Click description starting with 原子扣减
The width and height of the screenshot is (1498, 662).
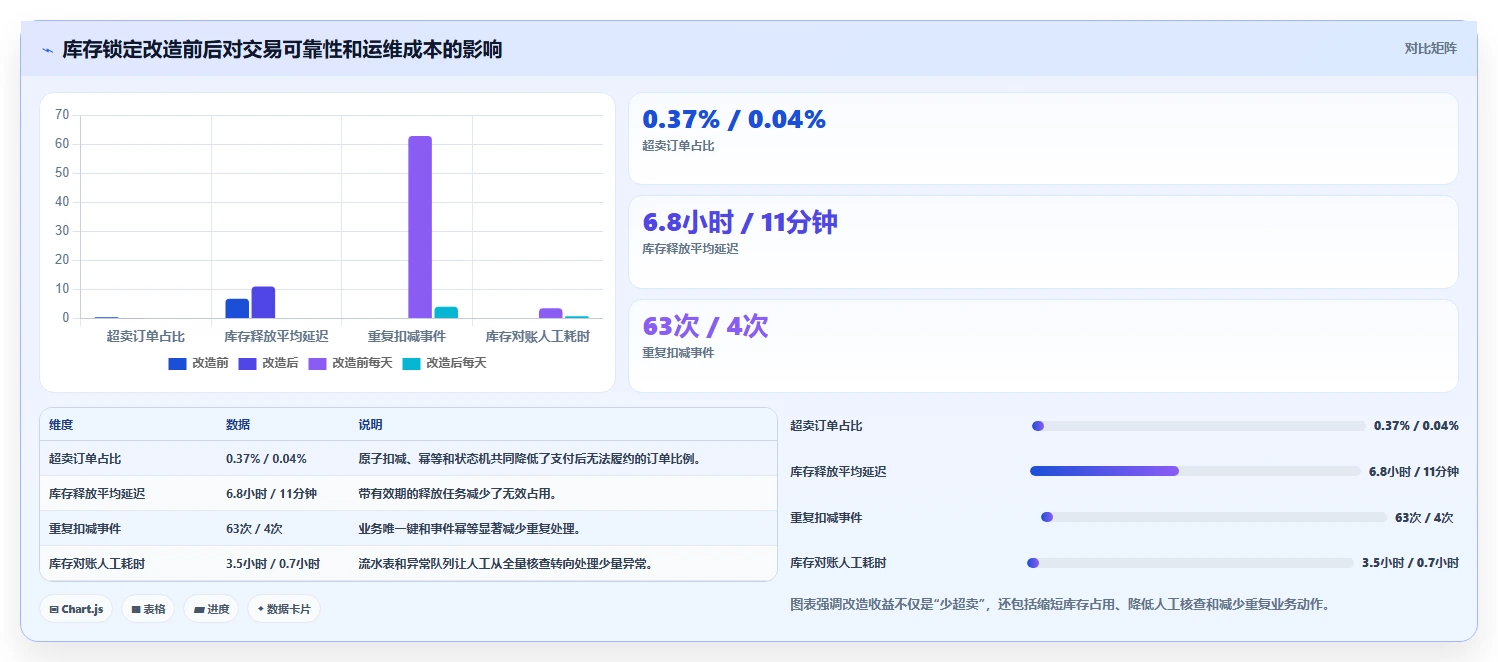530,459
